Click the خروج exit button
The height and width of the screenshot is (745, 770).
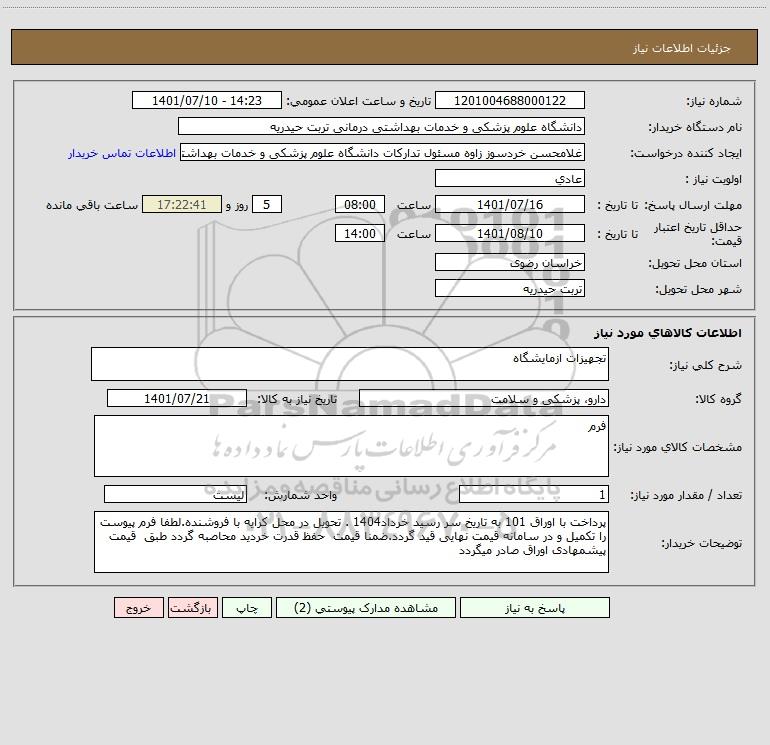point(138,607)
